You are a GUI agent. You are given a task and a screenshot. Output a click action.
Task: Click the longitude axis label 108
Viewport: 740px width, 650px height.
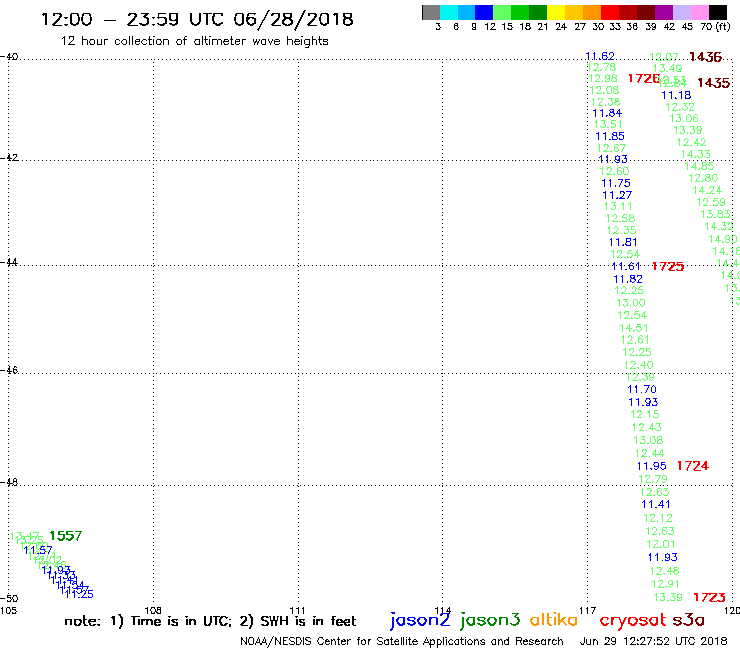point(153,610)
